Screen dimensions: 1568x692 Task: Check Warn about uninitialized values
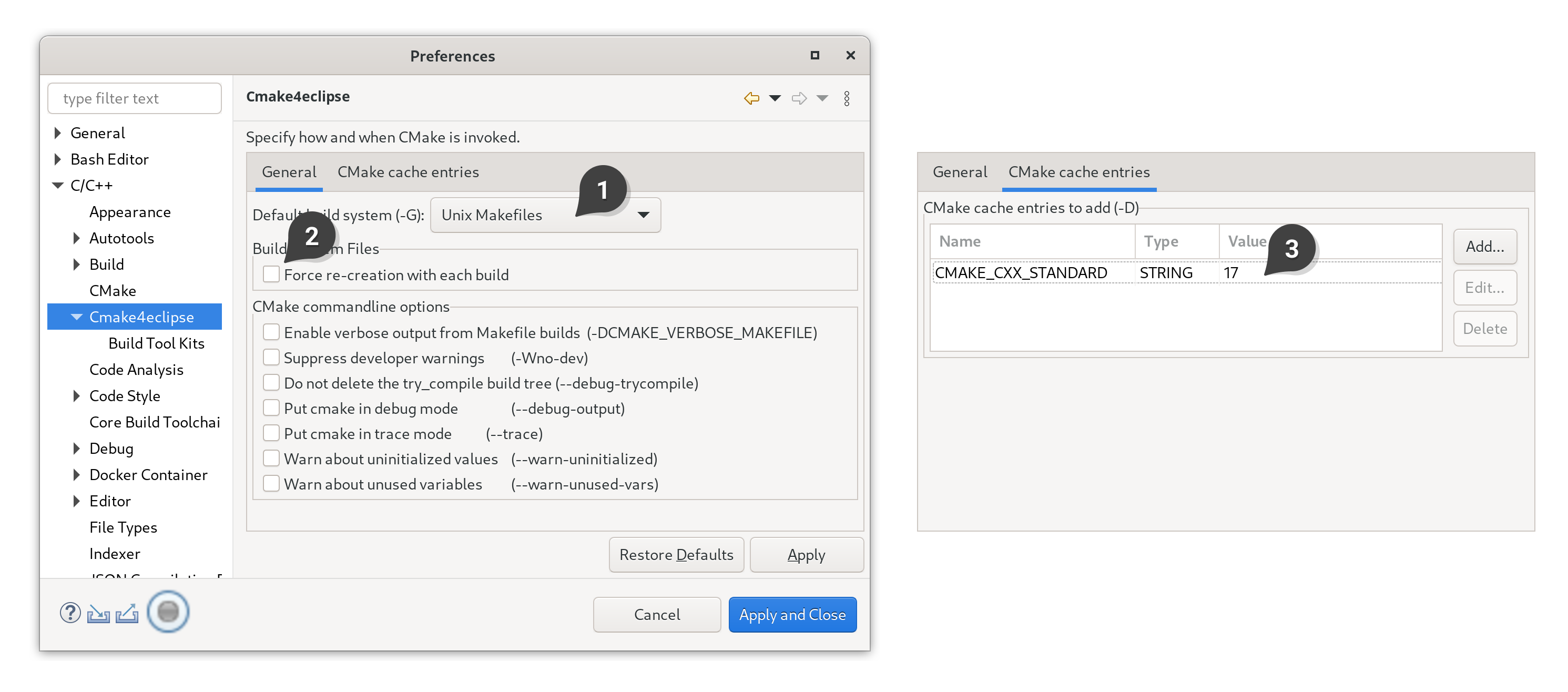pos(271,459)
